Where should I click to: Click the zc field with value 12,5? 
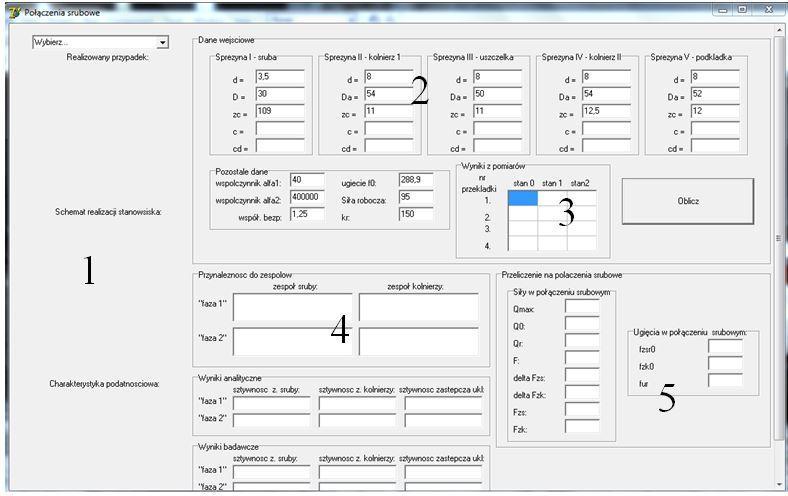click(606, 111)
